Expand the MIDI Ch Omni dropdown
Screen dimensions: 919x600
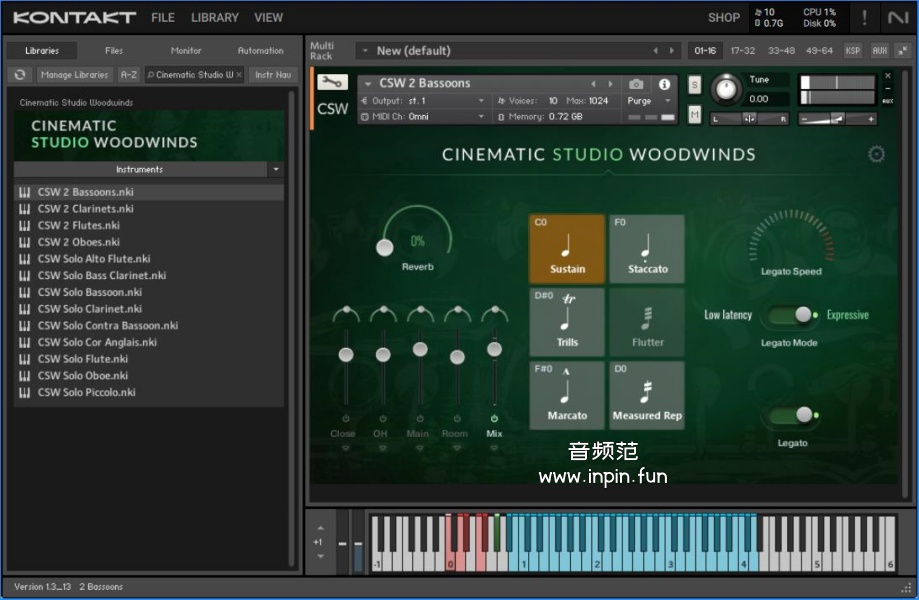click(424, 117)
